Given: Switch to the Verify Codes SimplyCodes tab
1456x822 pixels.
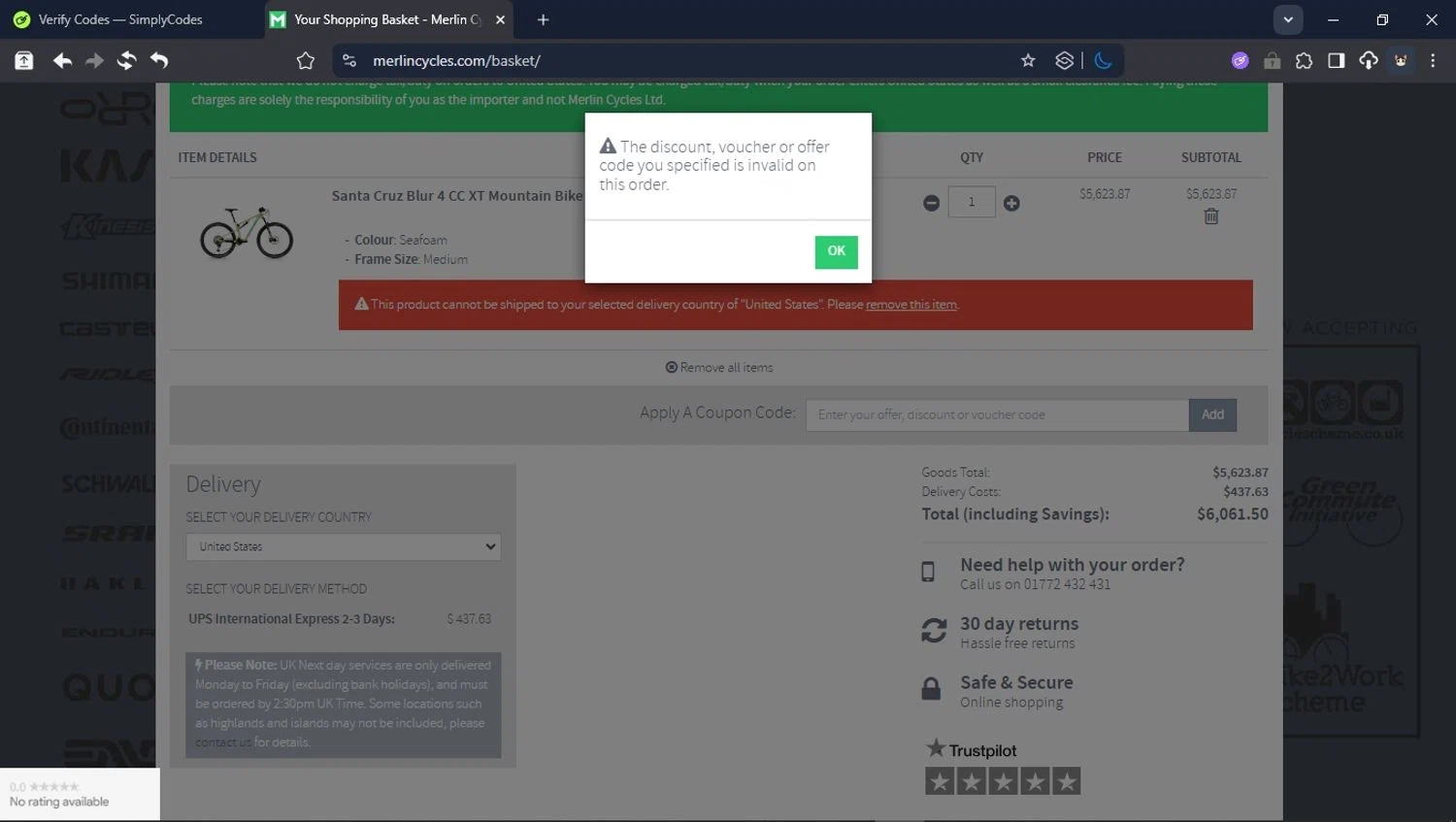Looking at the screenshot, I should [x=120, y=19].
